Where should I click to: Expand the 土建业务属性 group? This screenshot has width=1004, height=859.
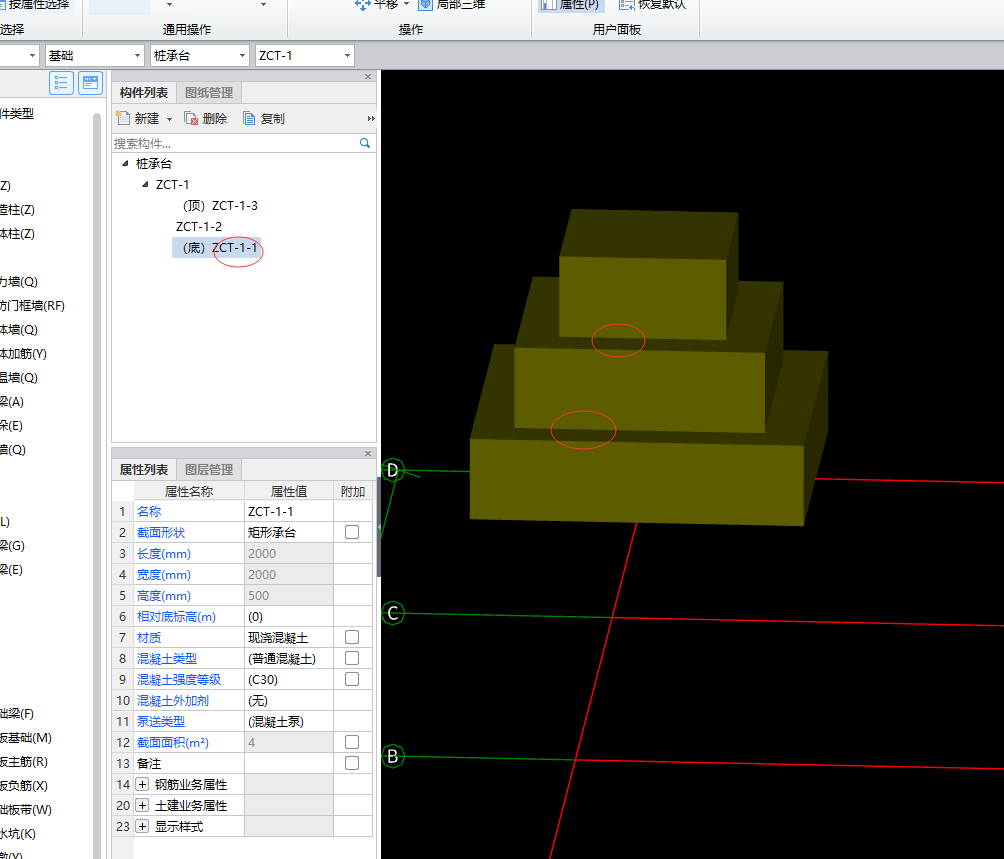[x=142, y=805]
